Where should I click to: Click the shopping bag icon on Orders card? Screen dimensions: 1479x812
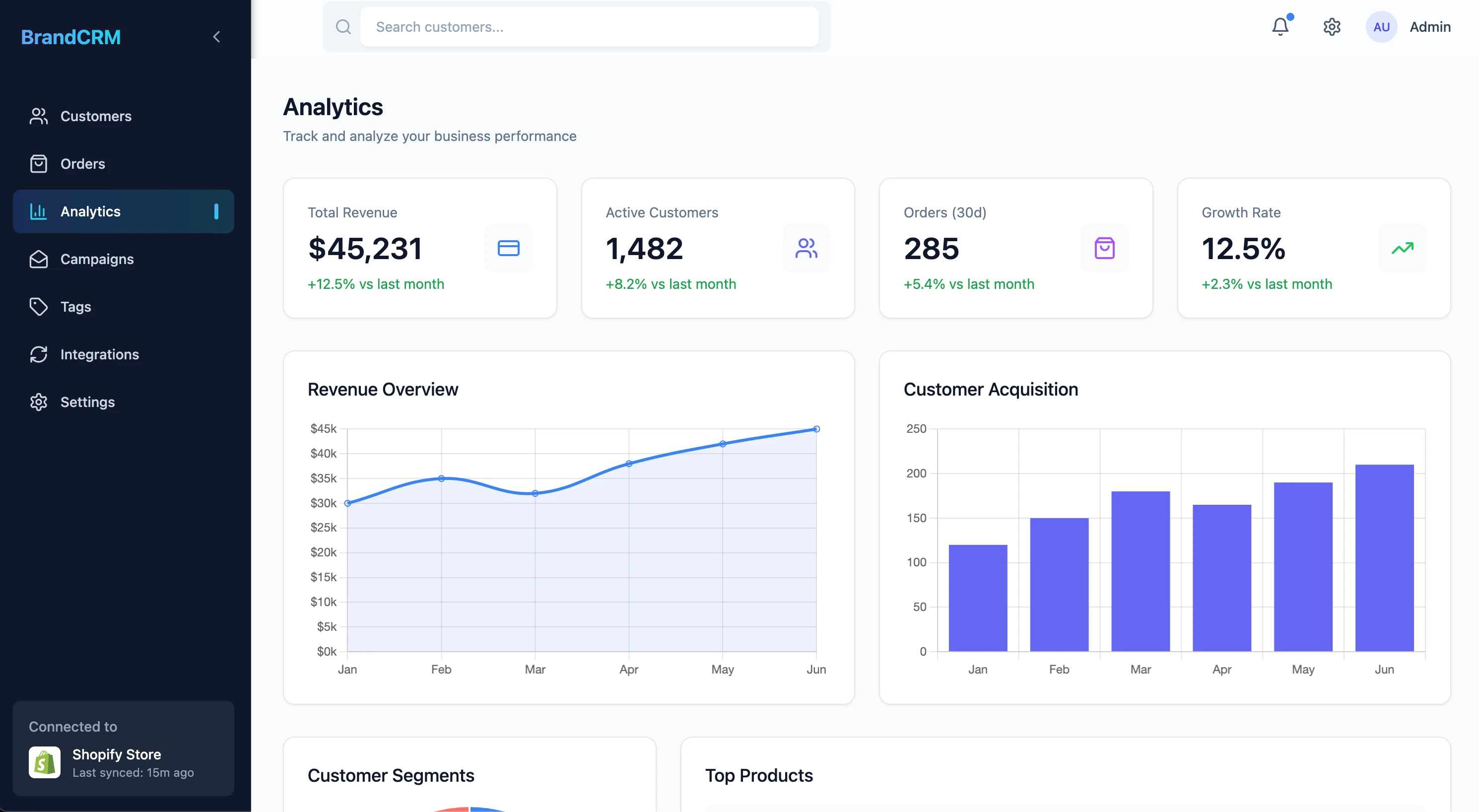coord(1104,248)
